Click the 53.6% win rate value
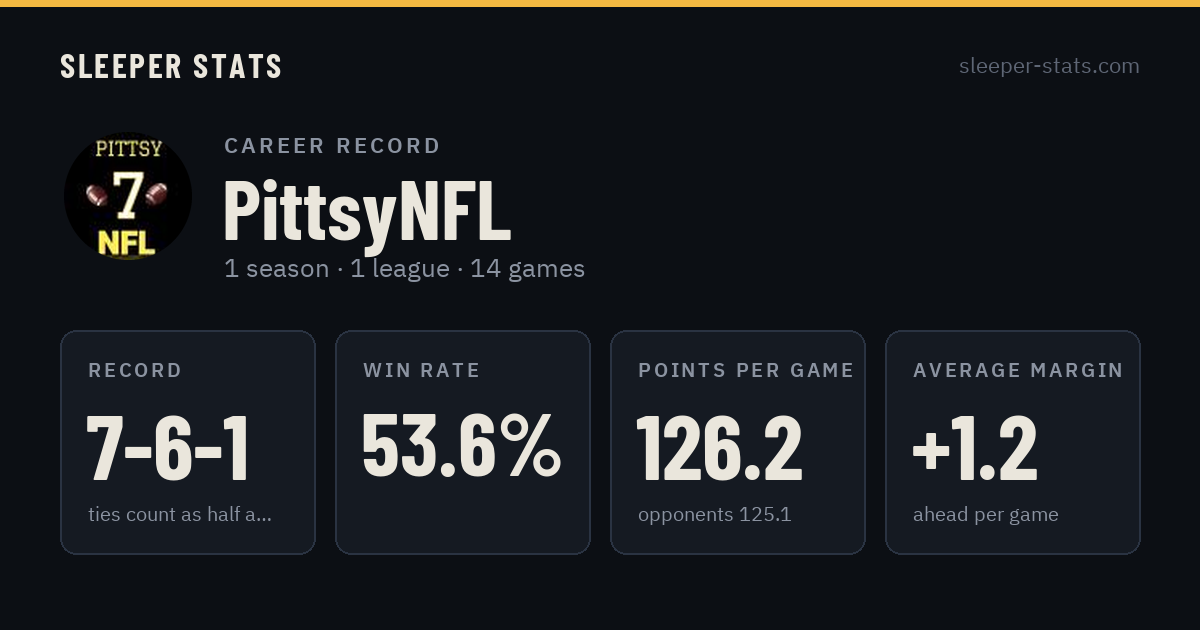 coord(461,448)
